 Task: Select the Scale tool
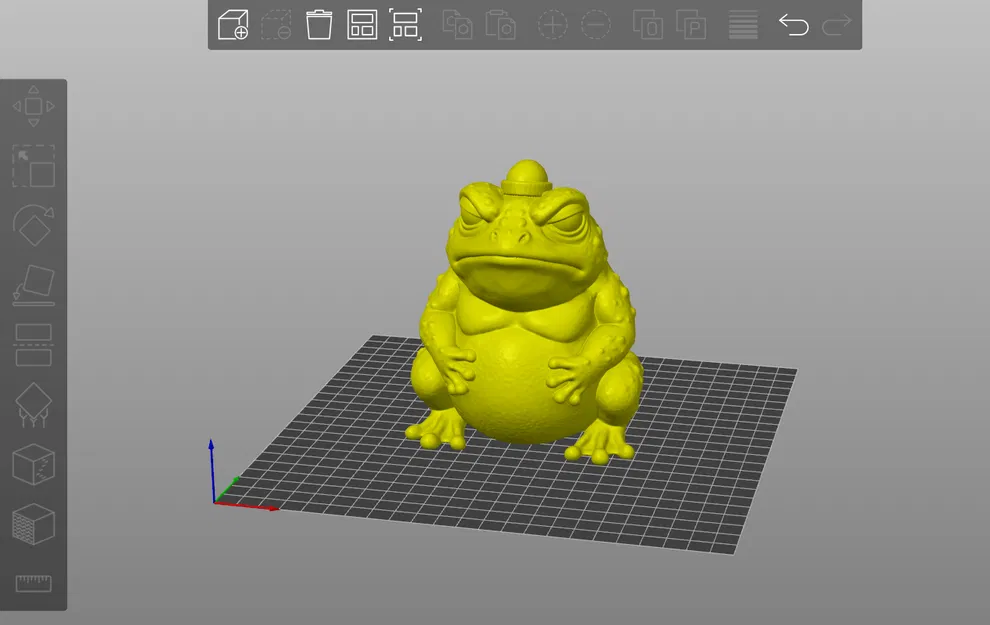pyautogui.click(x=33, y=168)
